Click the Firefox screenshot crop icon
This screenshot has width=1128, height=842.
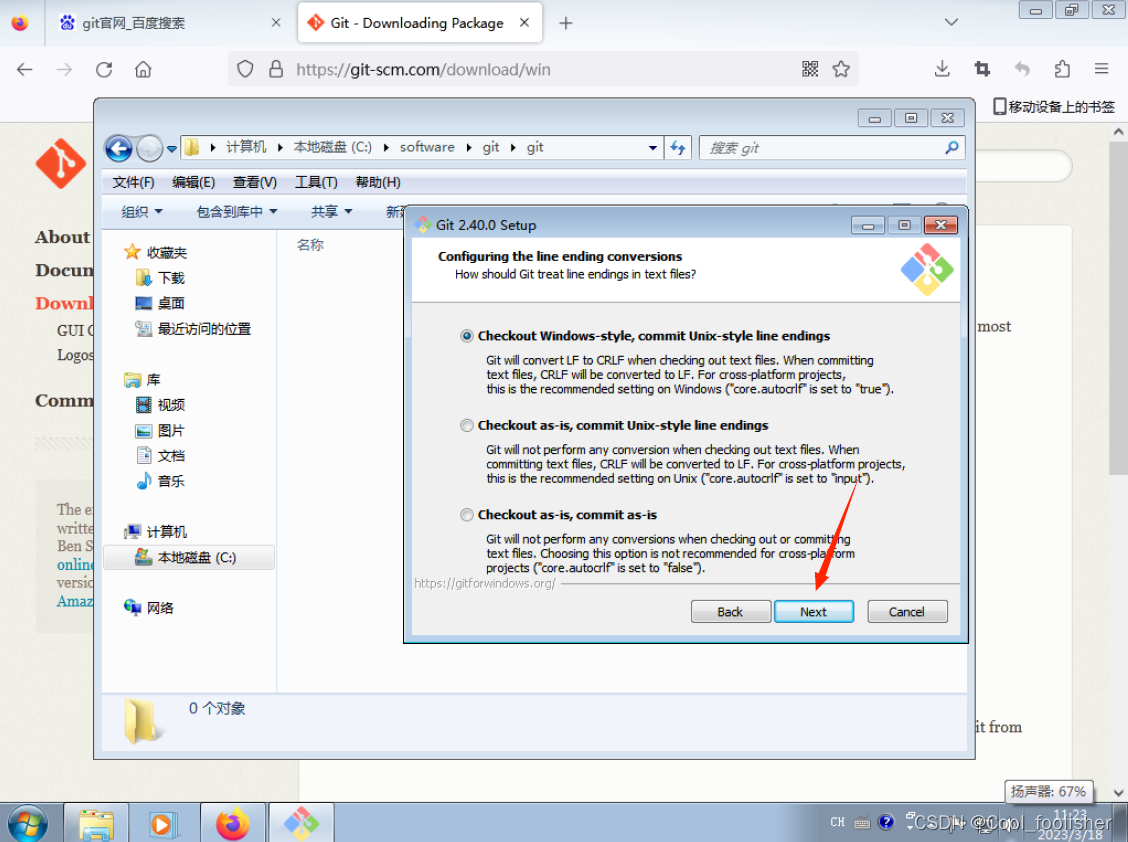pos(982,69)
